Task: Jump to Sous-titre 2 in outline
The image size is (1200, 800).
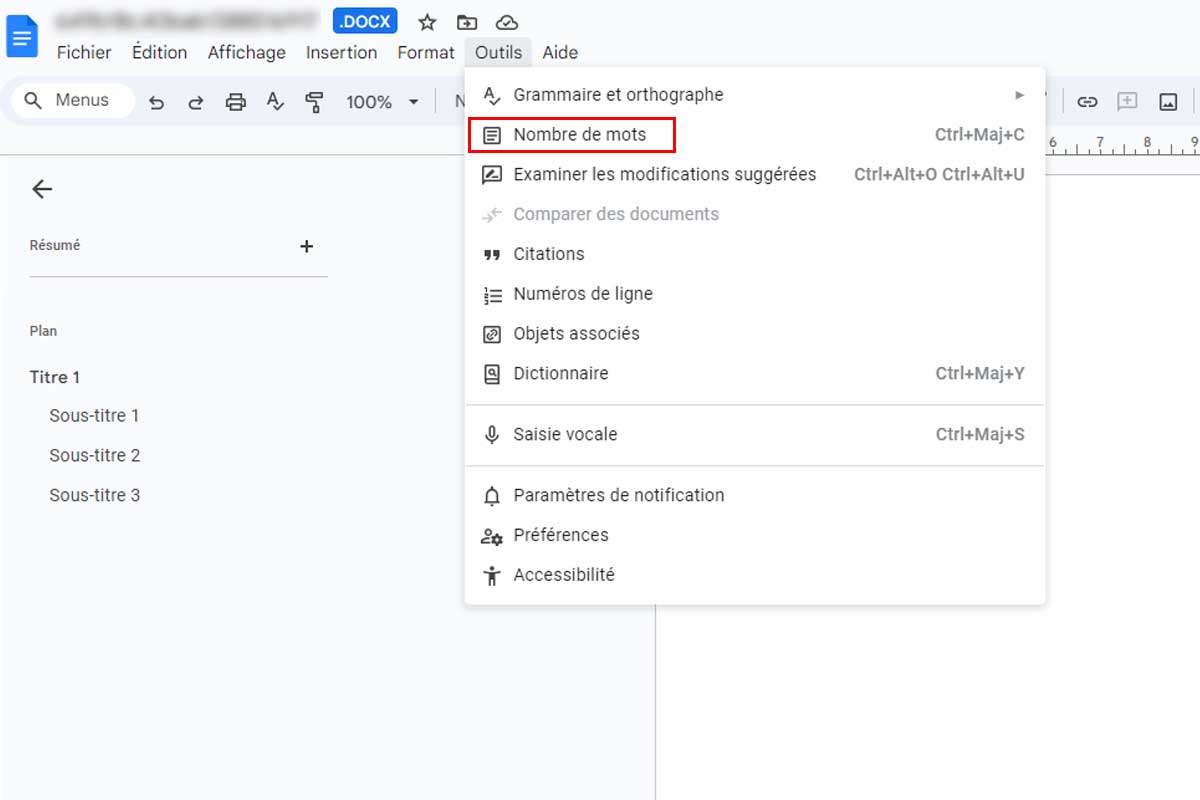Action: pyautogui.click(x=95, y=456)
